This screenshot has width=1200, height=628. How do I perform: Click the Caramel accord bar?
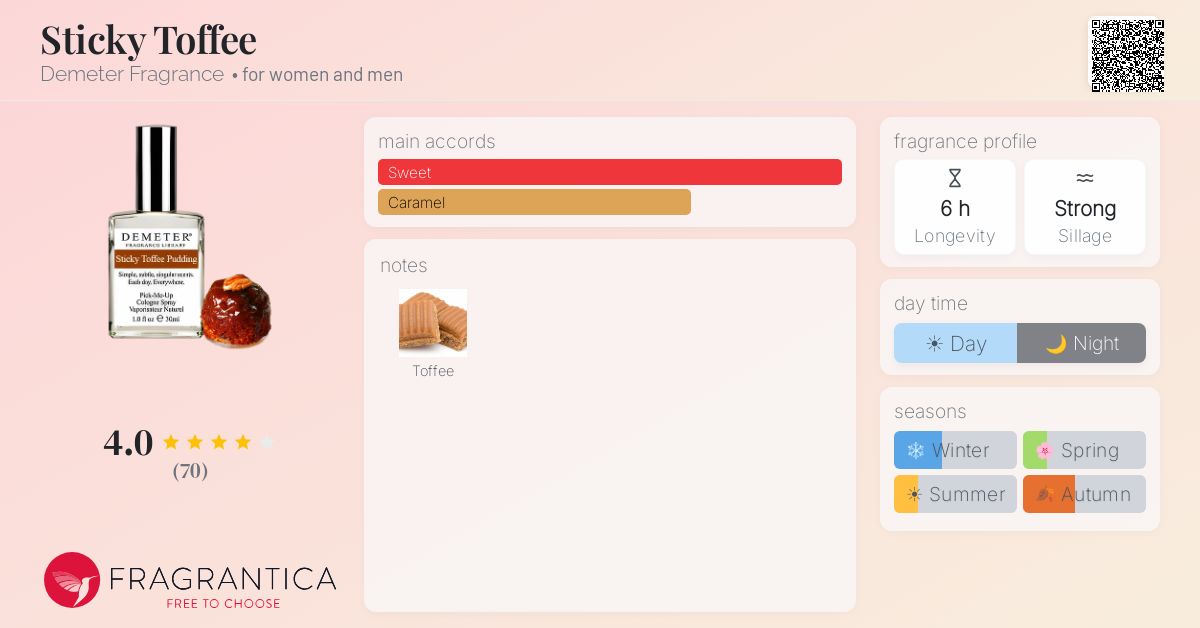tap(534, 202)
